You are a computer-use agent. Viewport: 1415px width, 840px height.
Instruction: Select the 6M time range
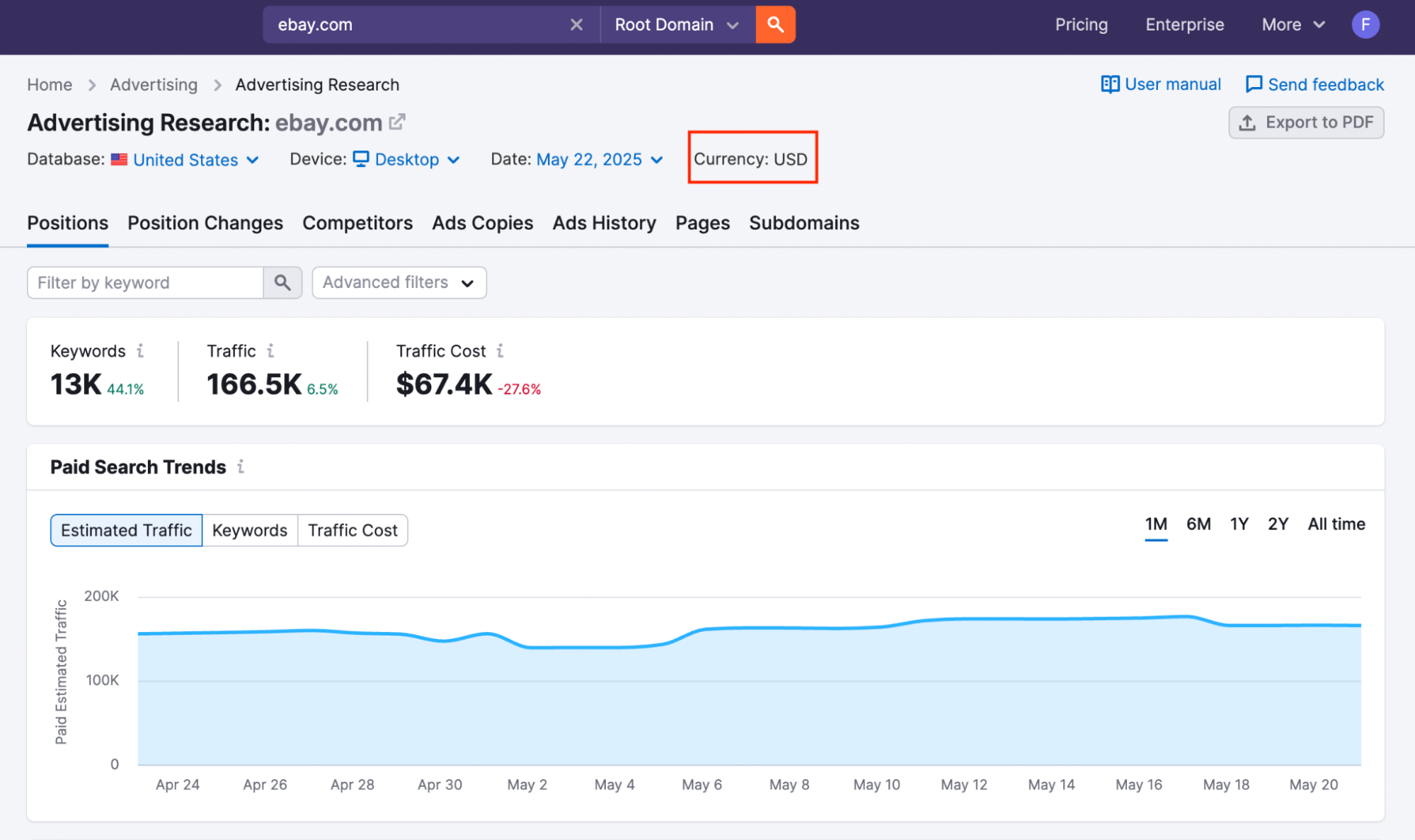pos(1198,524)
